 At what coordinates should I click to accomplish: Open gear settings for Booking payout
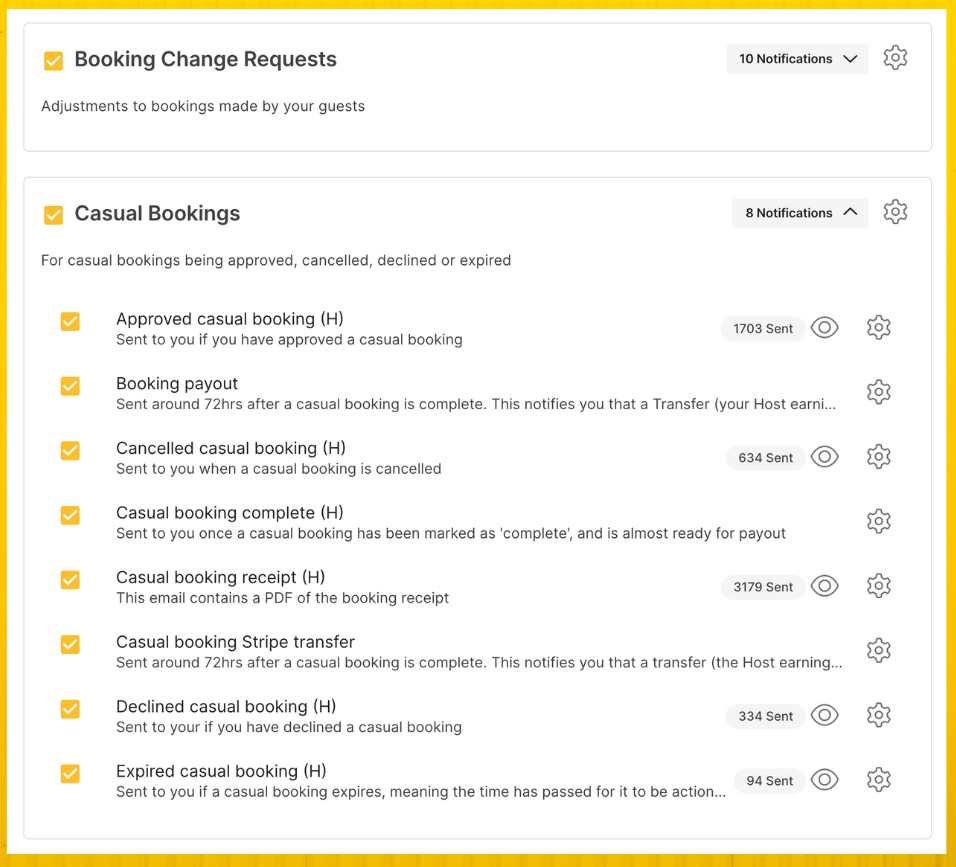point(879,392)
